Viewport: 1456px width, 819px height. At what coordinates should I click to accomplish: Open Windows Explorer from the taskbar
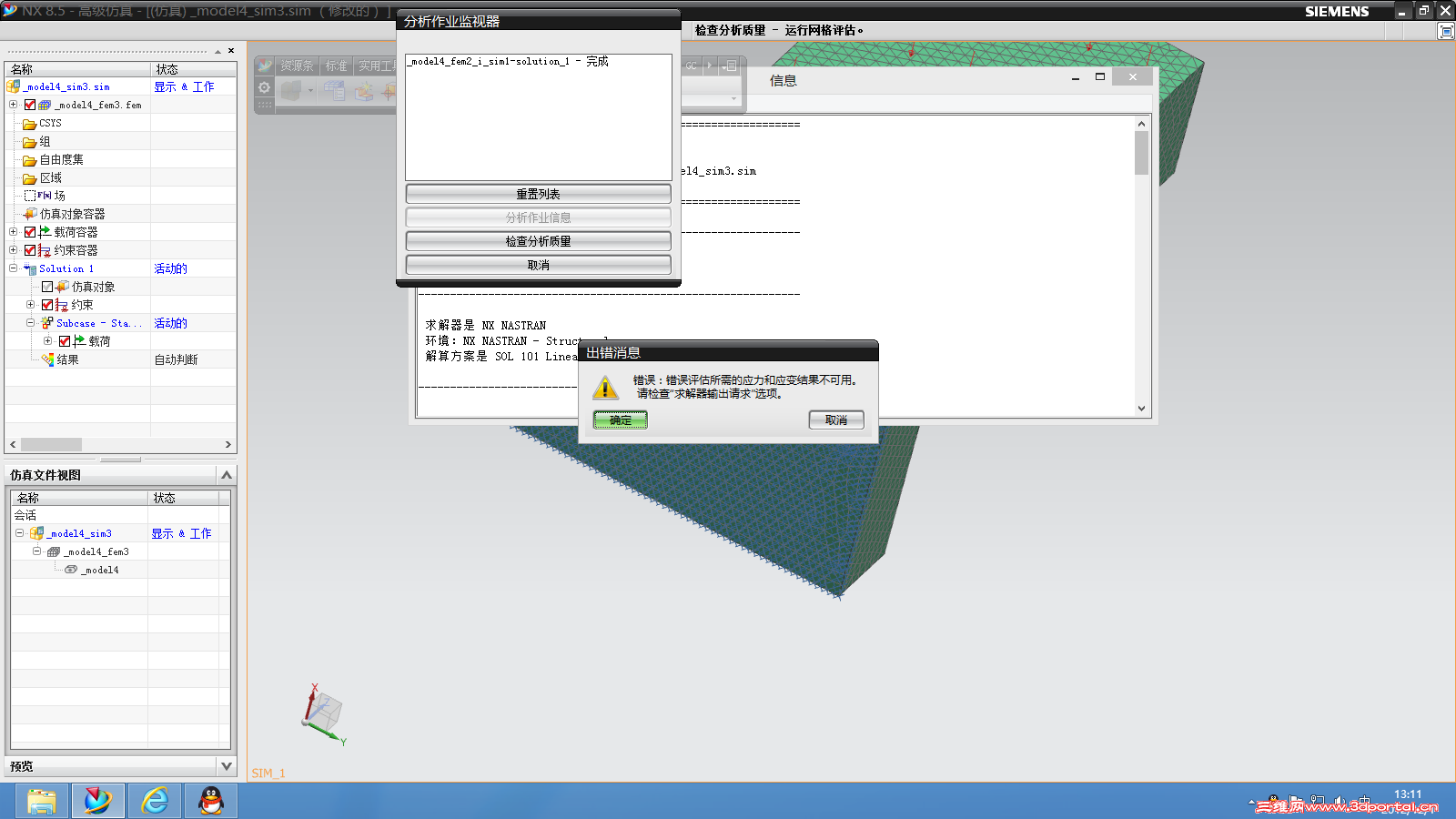click(x=41, y=801)
